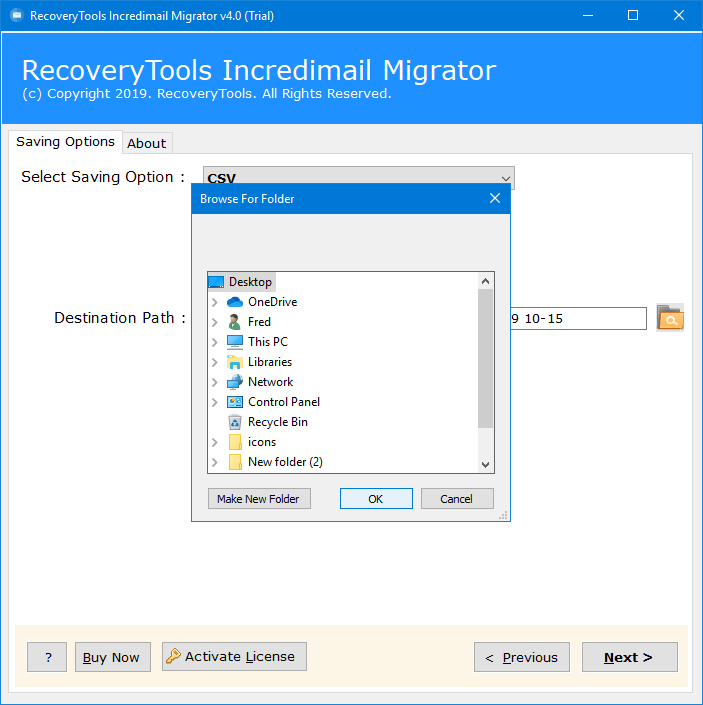The image size is (703, 705).
Task: Select 'OneDrive' text in folder tree
Action: [x=272, y=302]
